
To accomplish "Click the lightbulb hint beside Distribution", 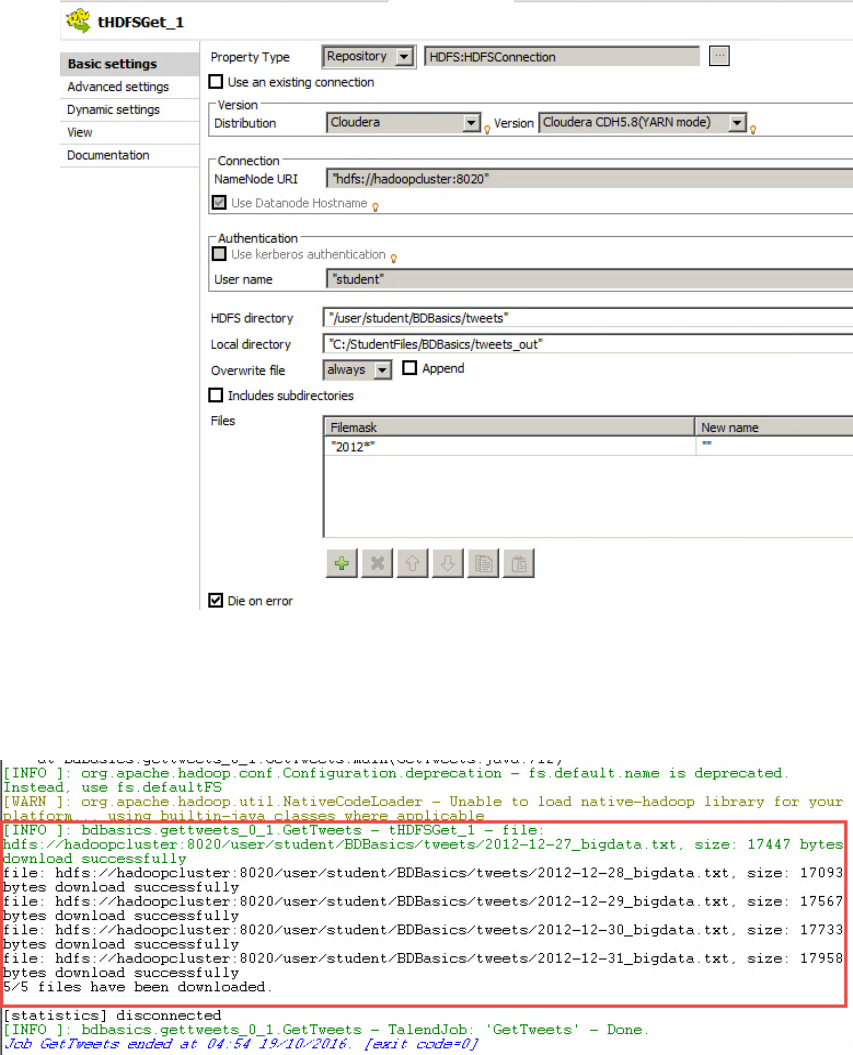I will (x=488, y=128).
